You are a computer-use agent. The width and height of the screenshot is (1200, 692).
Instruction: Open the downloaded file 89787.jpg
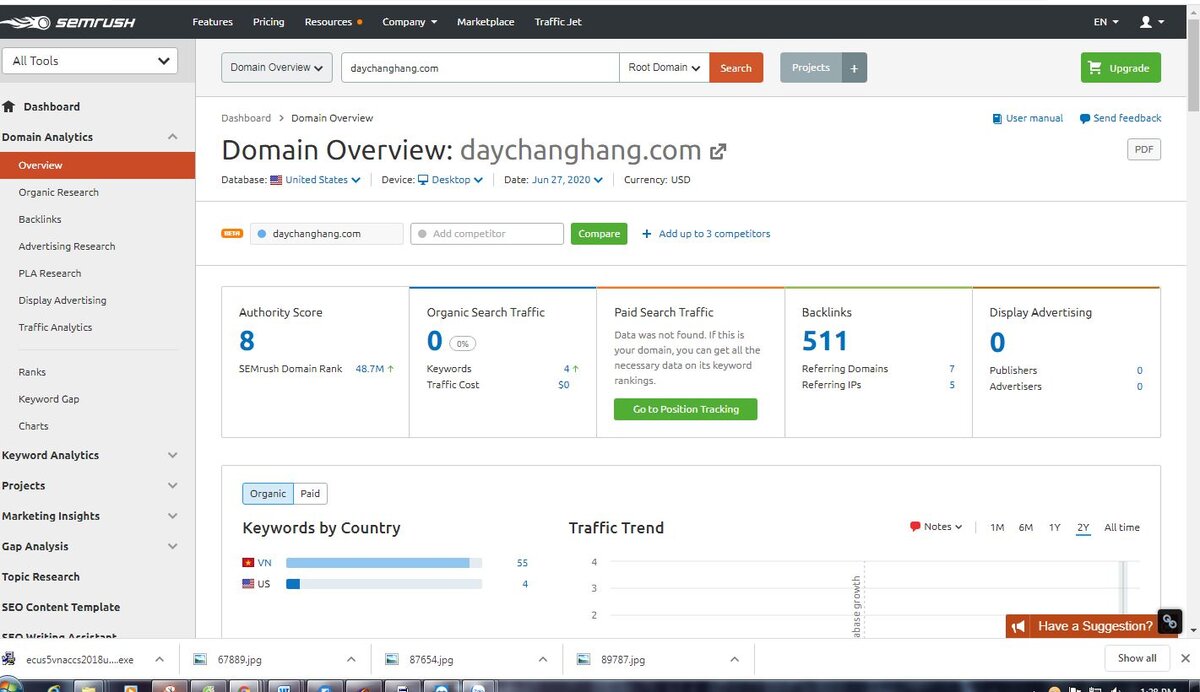624,660
